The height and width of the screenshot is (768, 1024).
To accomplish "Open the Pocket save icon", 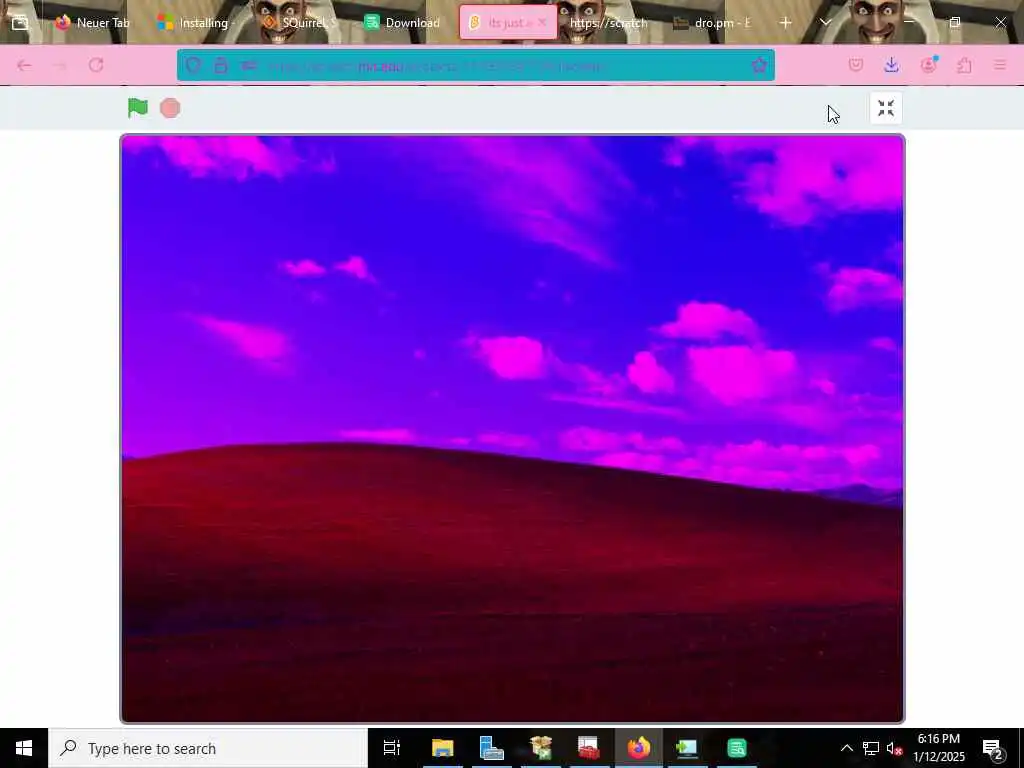I will [x=856, y=65].
